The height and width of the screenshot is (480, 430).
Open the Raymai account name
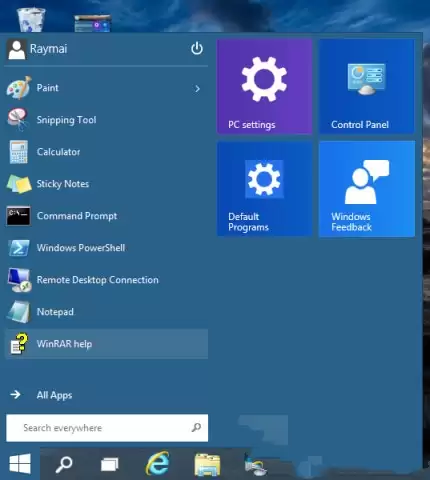(48, 49)
